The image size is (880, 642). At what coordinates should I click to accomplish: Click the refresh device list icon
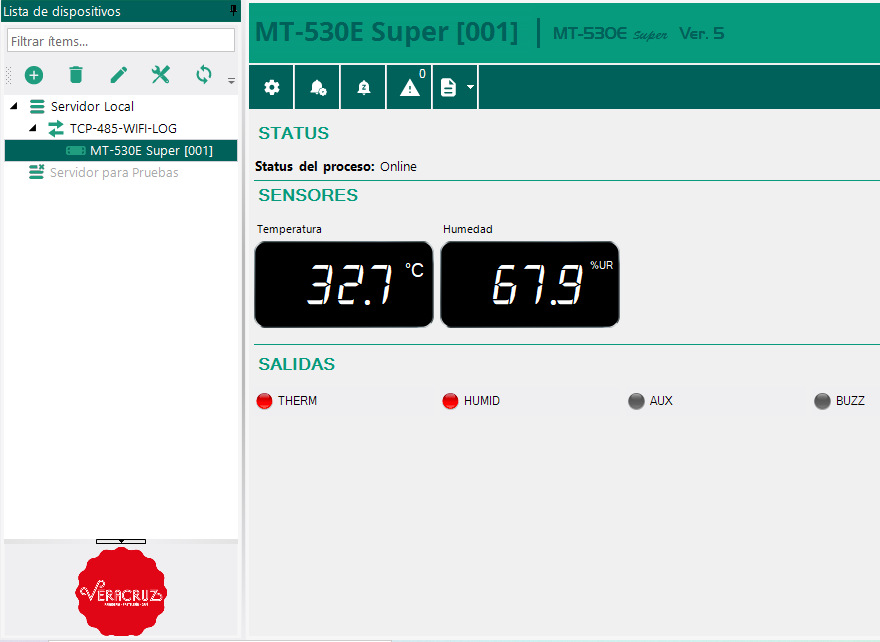click(204, 75)
